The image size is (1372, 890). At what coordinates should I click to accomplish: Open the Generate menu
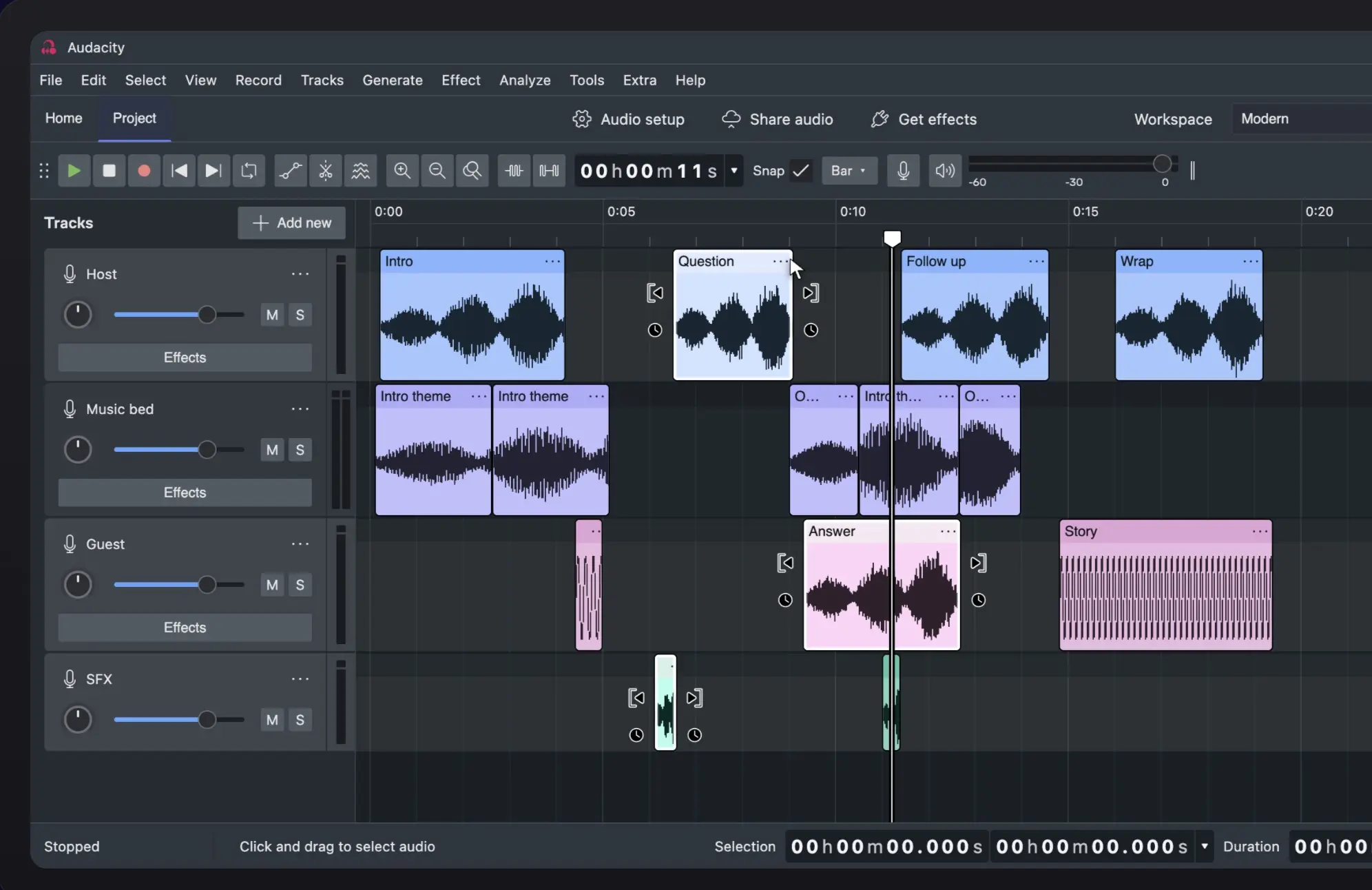click(x=393, y=81)
